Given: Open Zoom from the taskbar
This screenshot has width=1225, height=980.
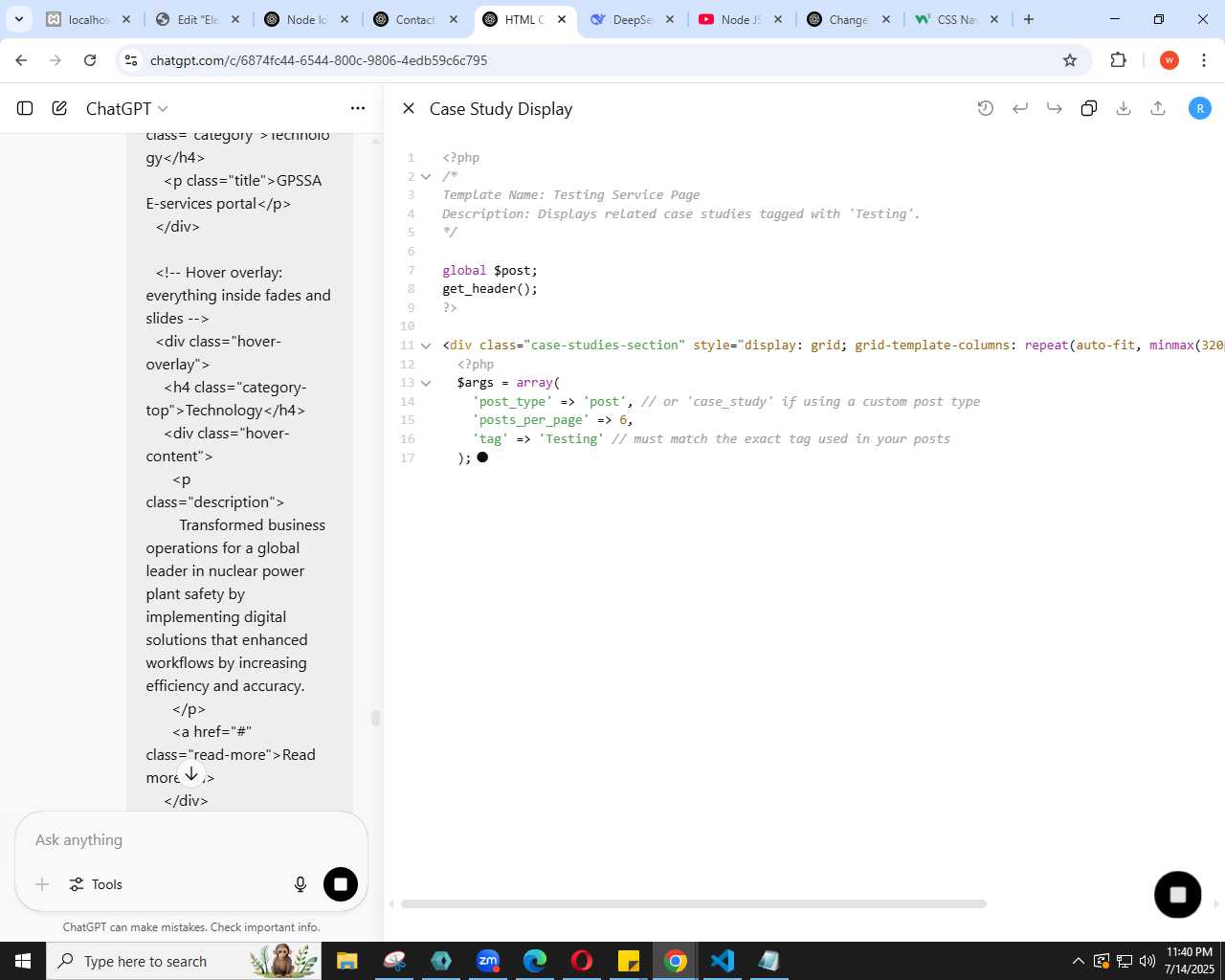Looking at the screenshot, I should [x=488, y=961].
